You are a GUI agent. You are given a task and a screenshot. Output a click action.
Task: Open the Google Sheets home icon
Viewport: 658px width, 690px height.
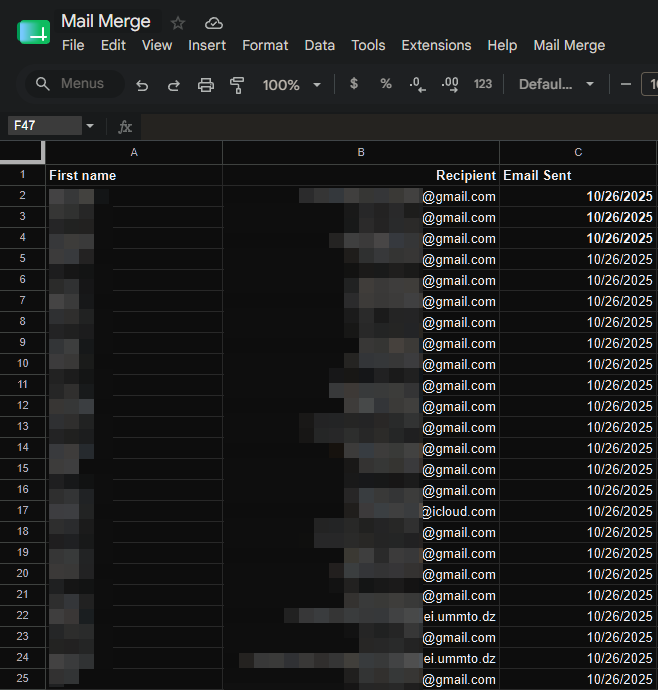tap(33, 32)
